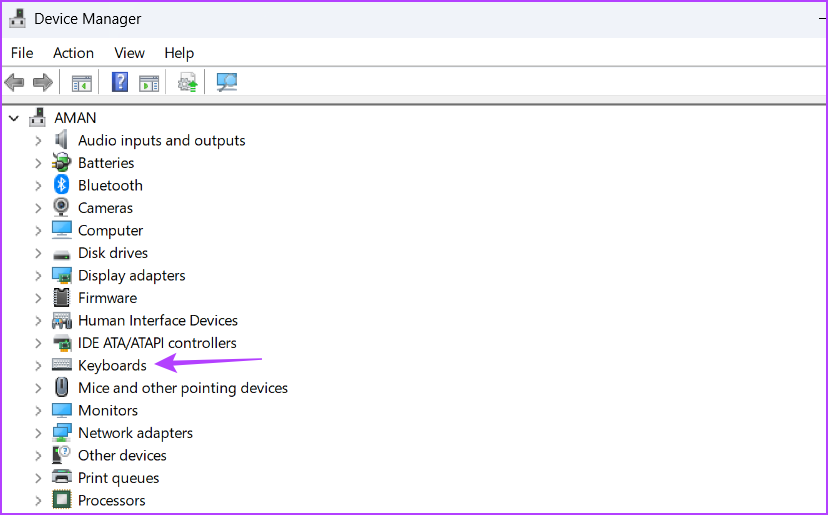Open the View menu
Image resolution: width=828 pixels, height=515 pixels.
tap(129, 53)
